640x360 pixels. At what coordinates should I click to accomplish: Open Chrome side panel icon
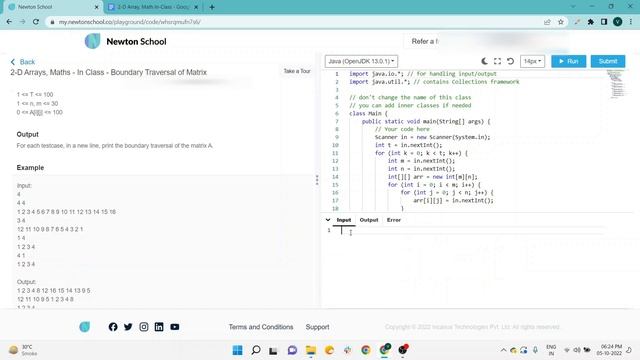coord(604,22)
